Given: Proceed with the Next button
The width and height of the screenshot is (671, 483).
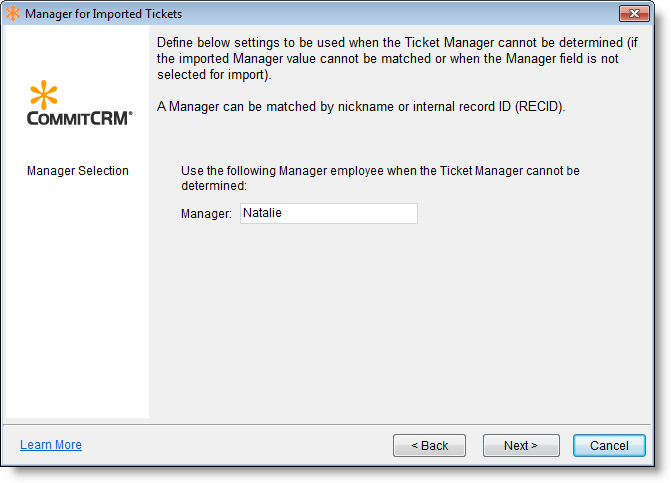Looking at the screenshot, I should (x=520, y=445).
